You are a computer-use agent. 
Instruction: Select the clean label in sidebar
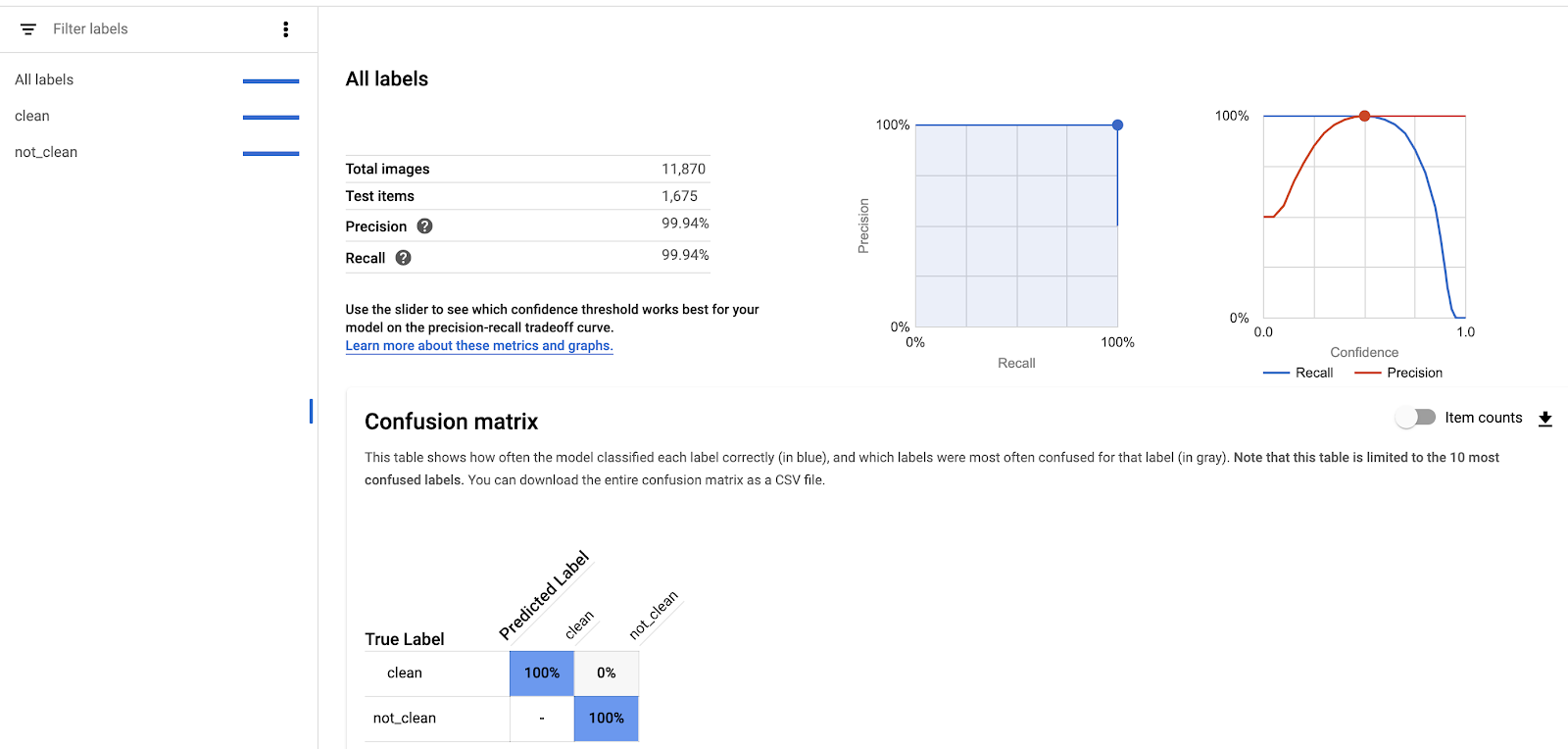[32, 116]
